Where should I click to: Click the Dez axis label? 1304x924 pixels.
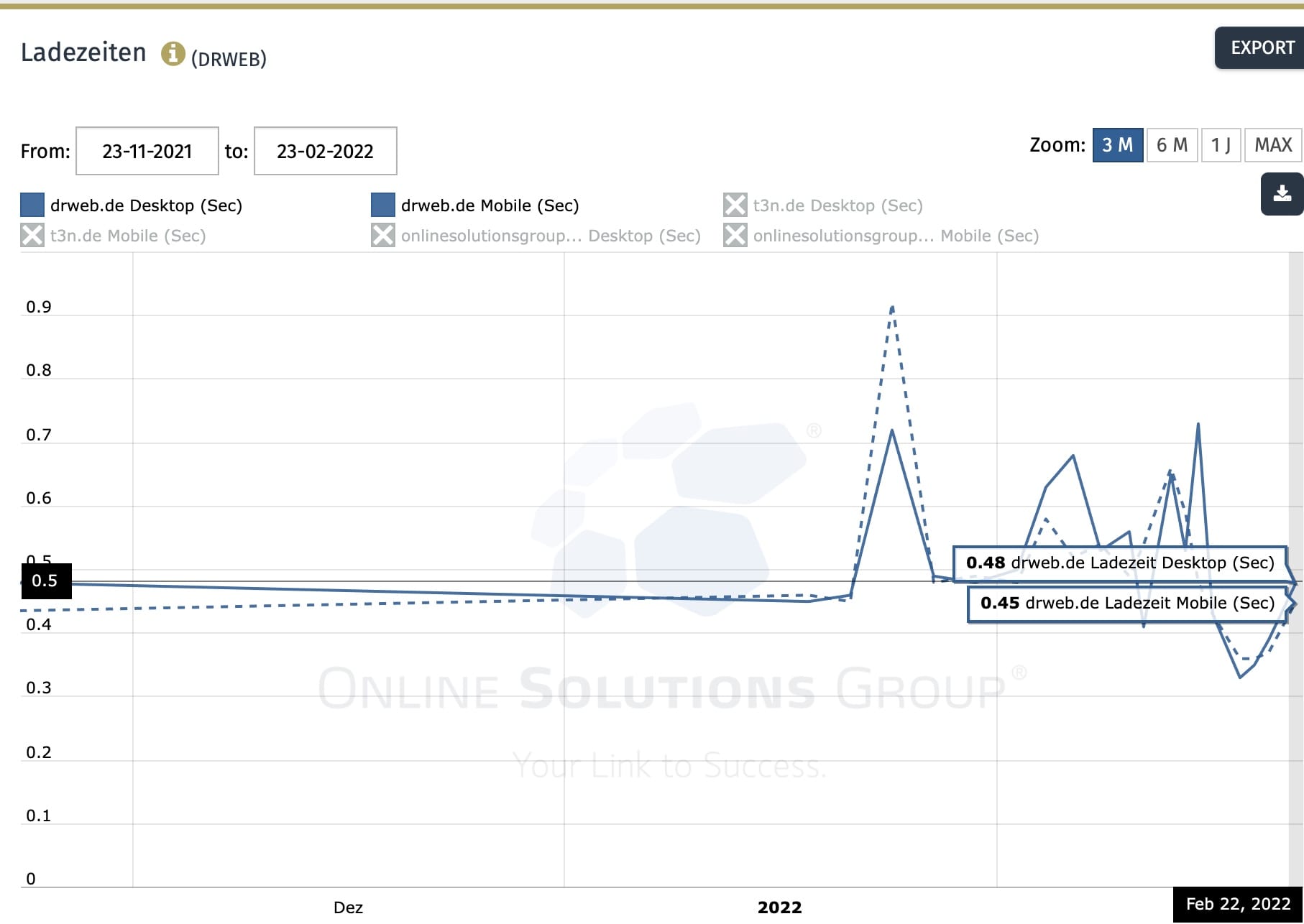[x=348, y=907]
